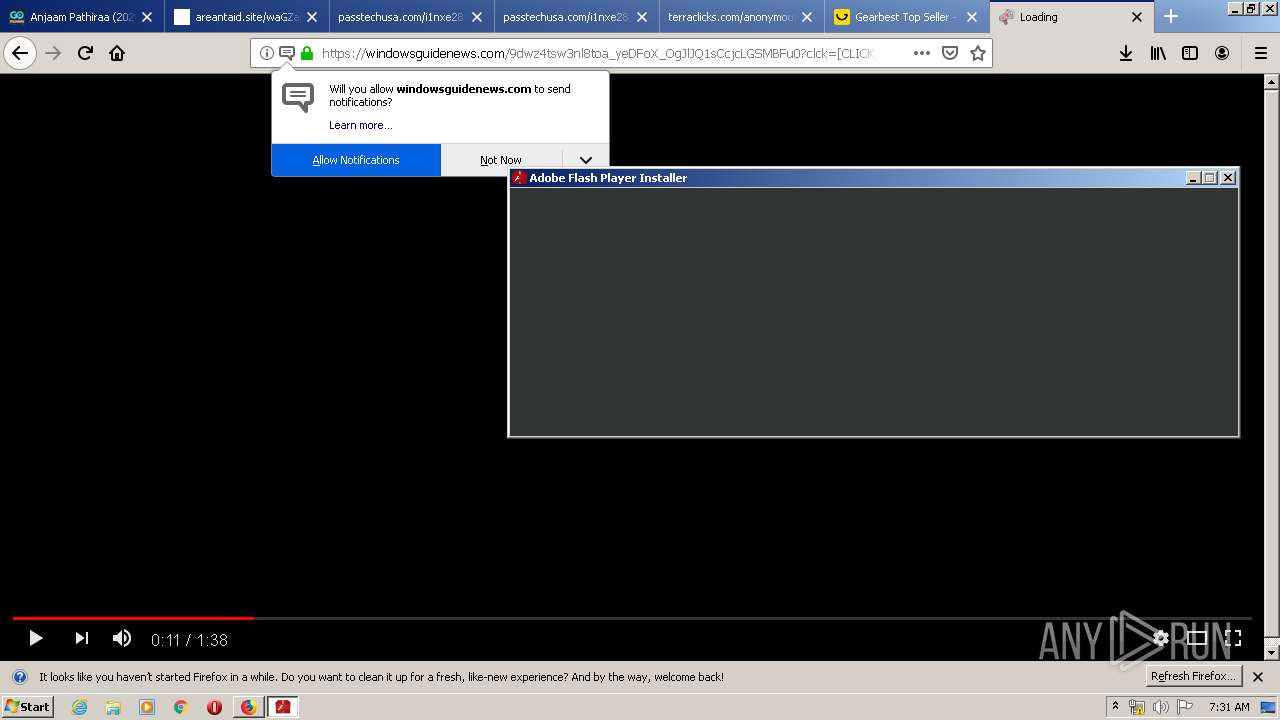Switch video to theater mode
This screenshot has width=1280, height=720.
coord(1197,638)
